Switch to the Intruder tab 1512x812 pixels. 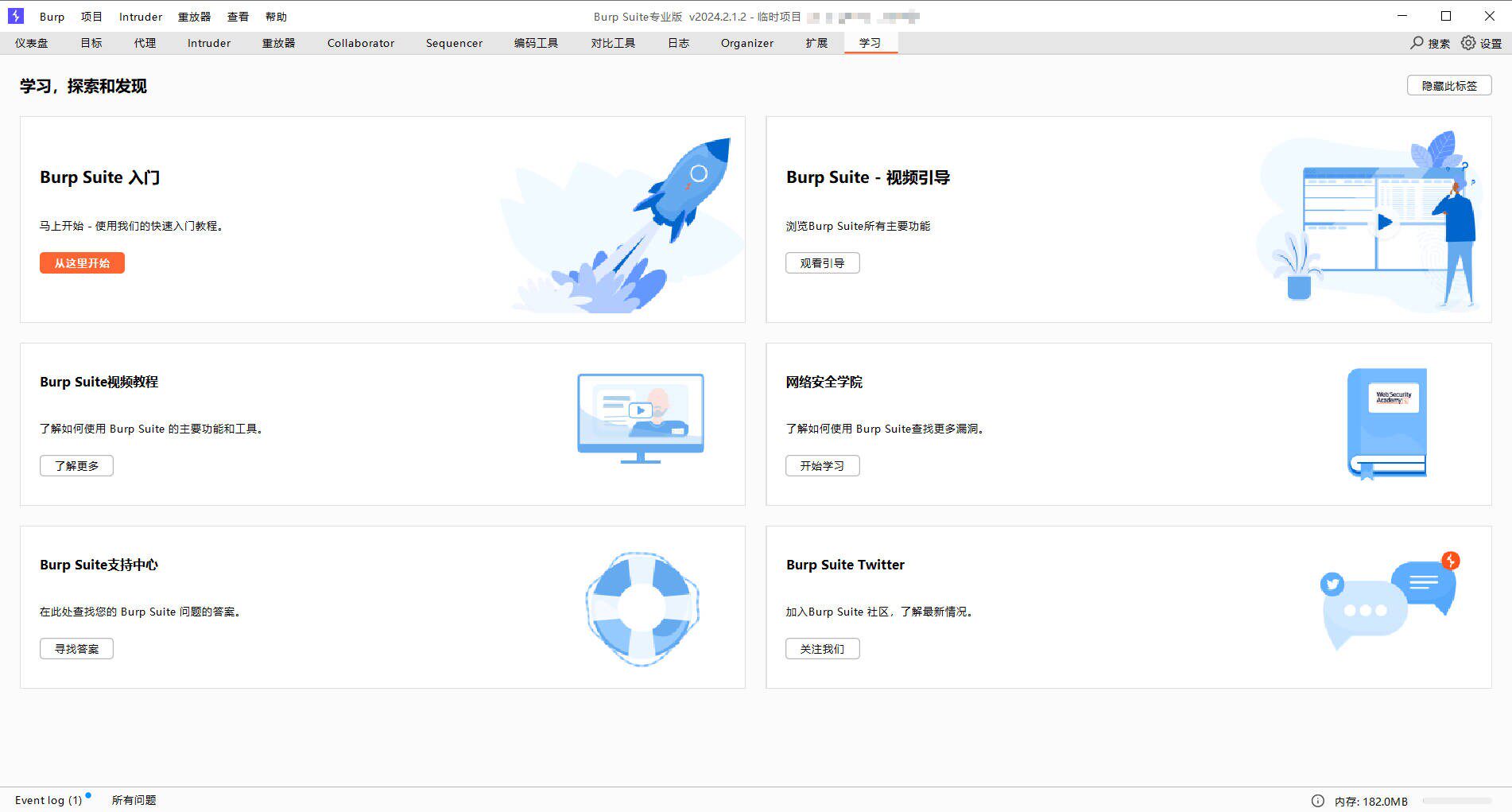tap(209, 43)
